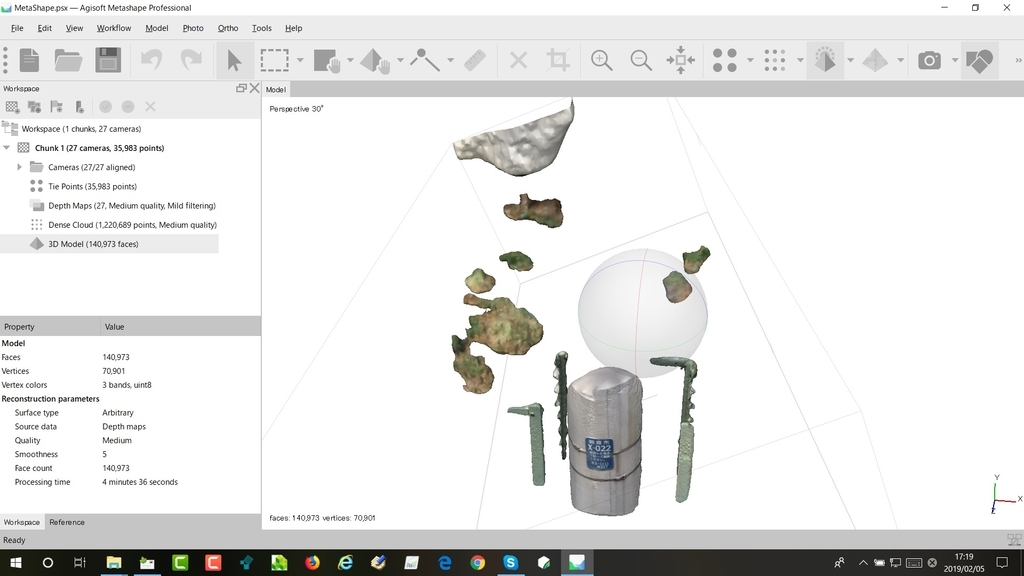The image size is (1024, 576).
Task: Collapse the Chunk 1 tree node
Action: point(7,148)
